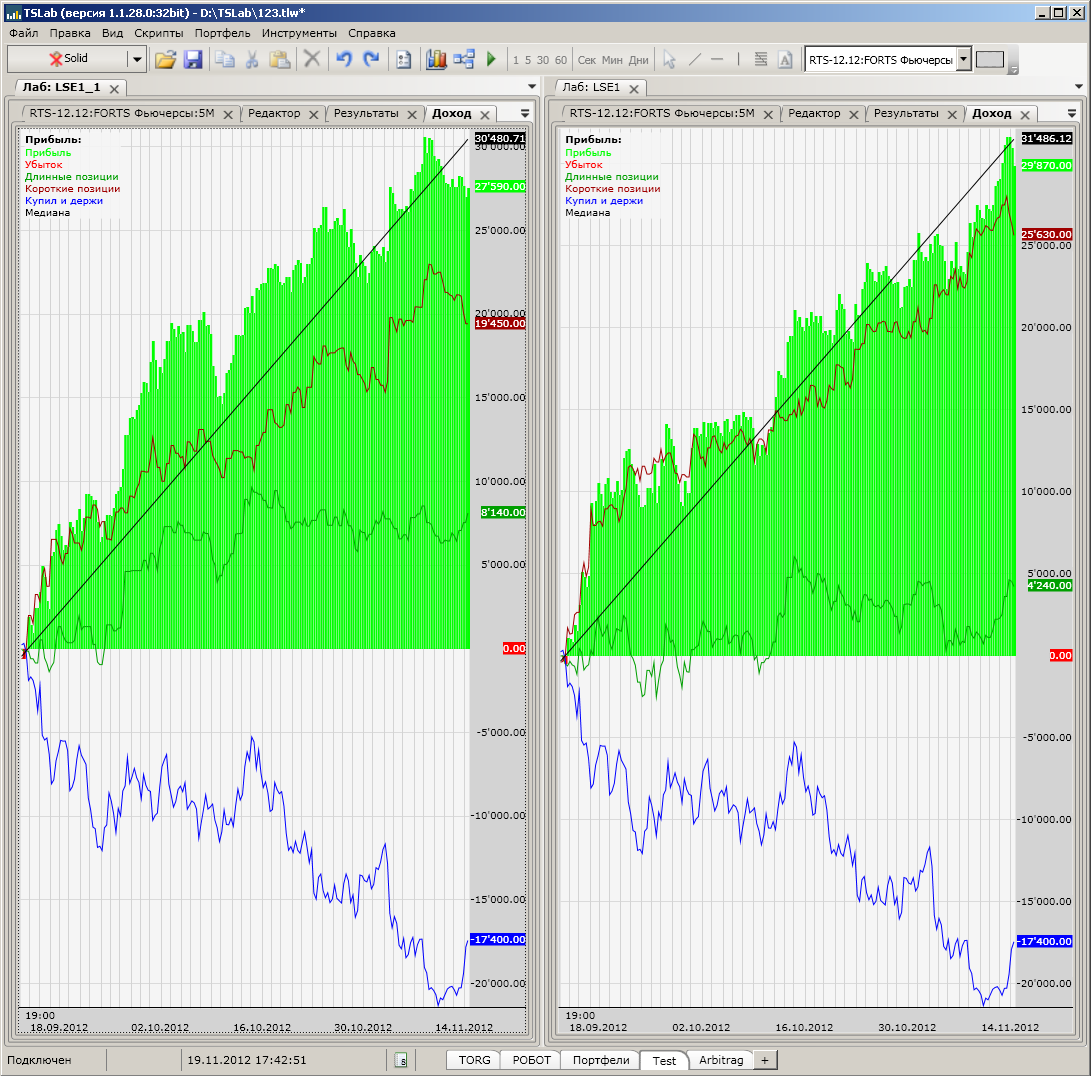
Task: Click the Redo arrow icon
Action: [372, 60]
